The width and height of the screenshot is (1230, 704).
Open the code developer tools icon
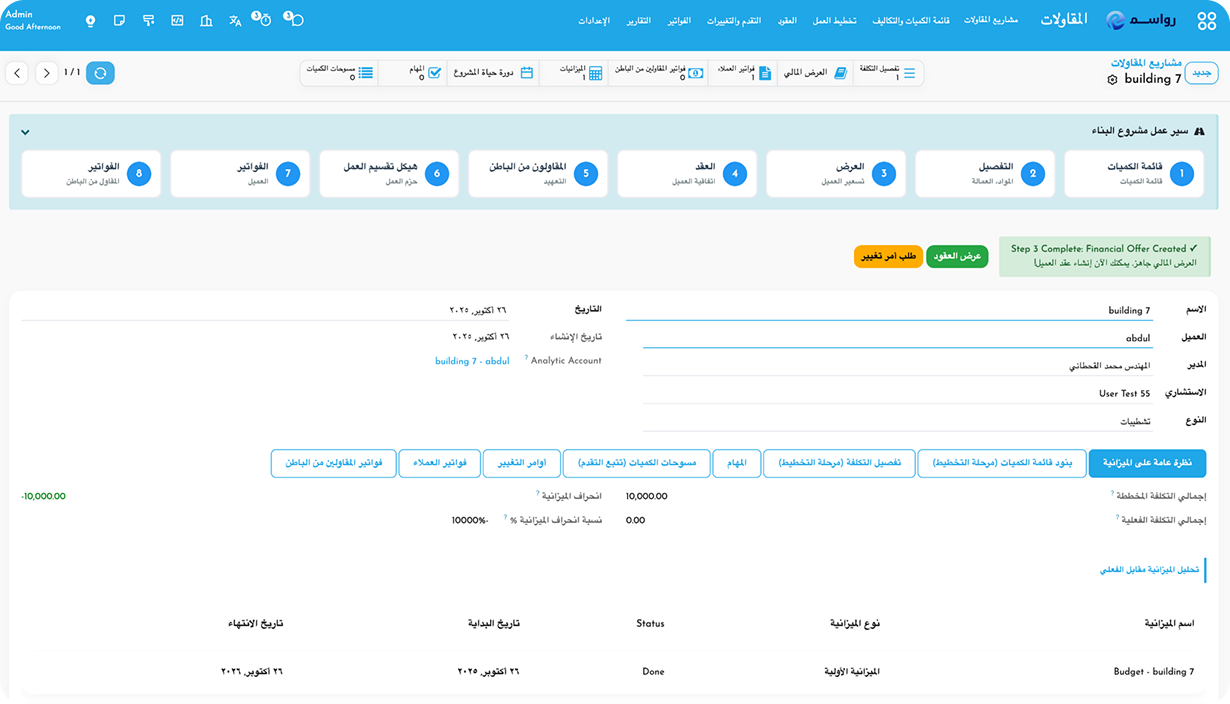tap(177, 21)
